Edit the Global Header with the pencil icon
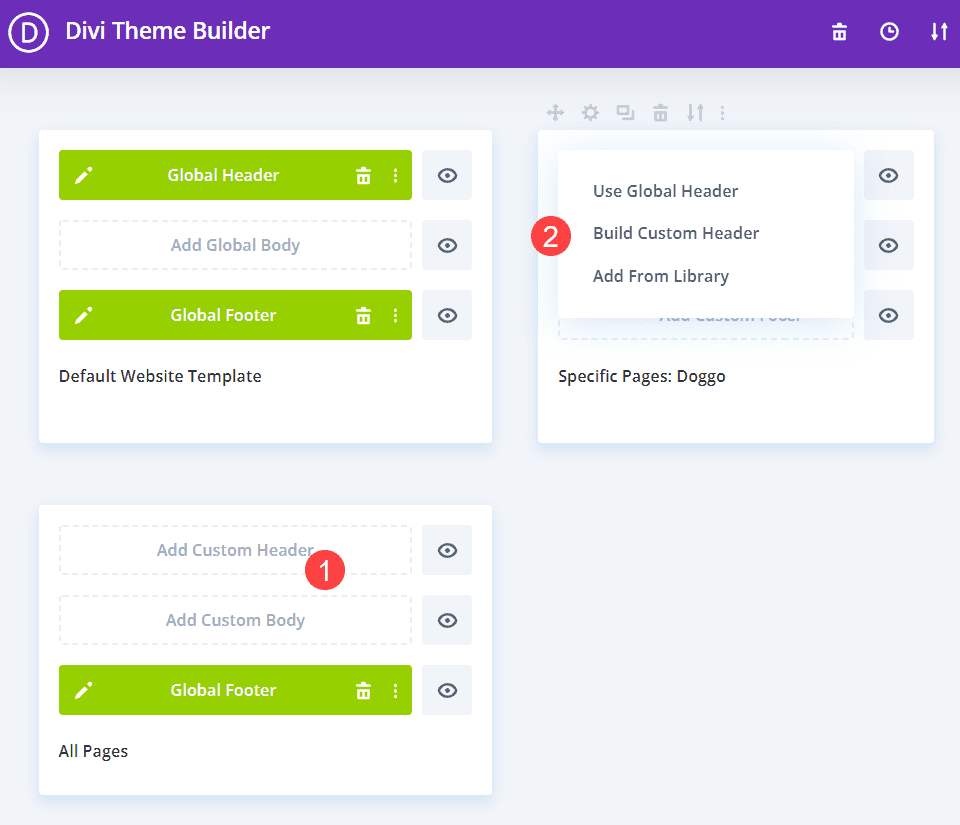Screen dimensions: 960x825 click(84, 175)
